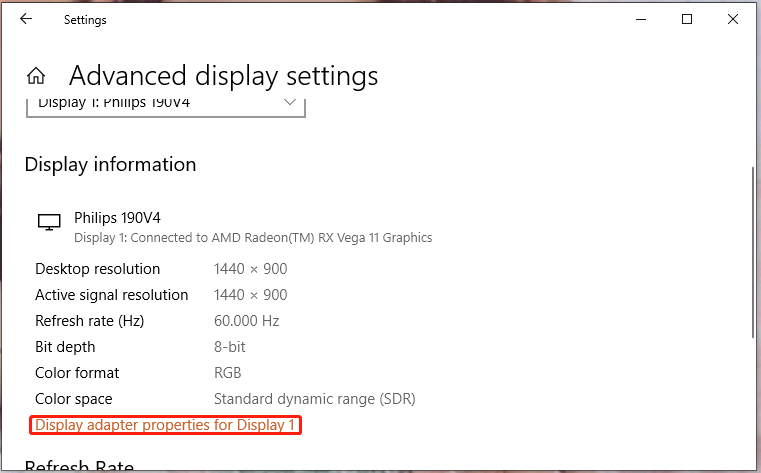
Task: Open Display adapter properties for Display 1
Action: click(165, 425)
